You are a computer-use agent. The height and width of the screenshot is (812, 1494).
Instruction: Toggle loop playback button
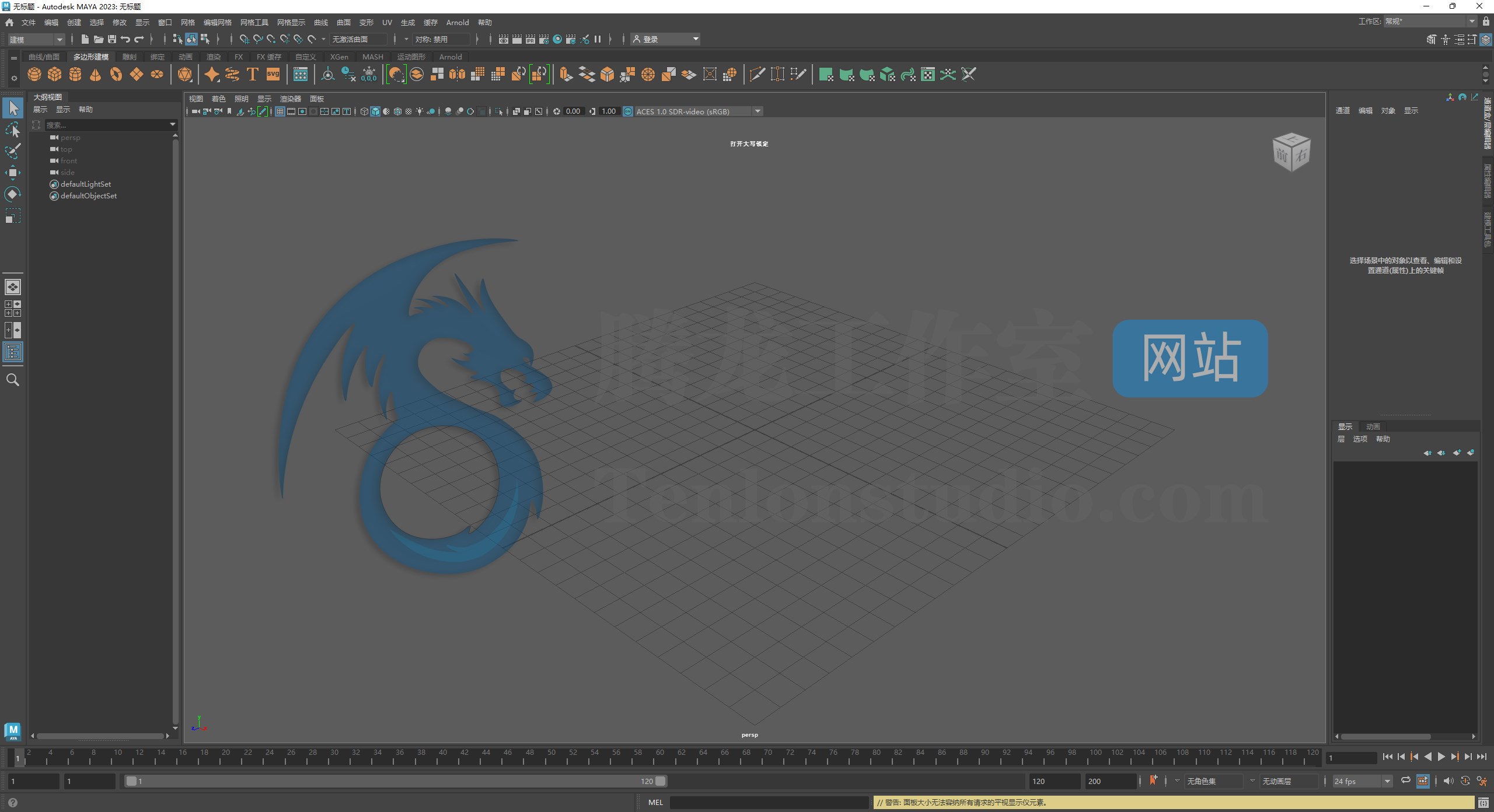pyautogui.click(x=1406, y=780)
